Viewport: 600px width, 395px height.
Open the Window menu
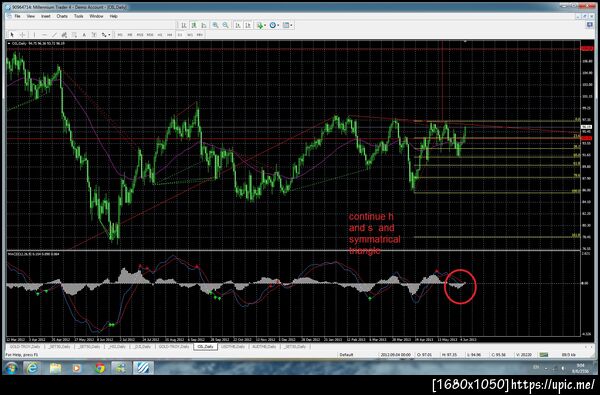[96, 16]
